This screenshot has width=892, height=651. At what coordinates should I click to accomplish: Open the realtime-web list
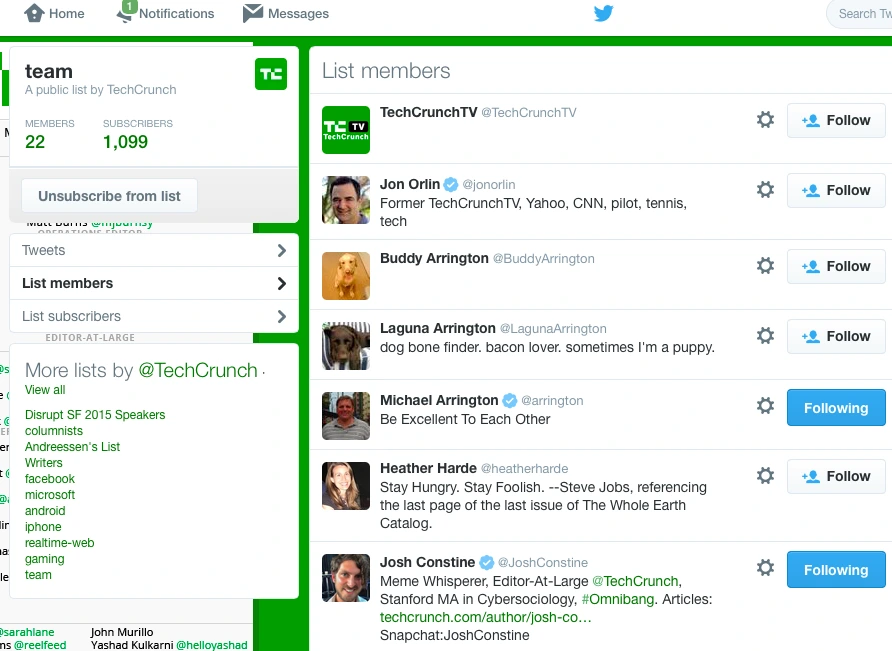coord(60,542)
